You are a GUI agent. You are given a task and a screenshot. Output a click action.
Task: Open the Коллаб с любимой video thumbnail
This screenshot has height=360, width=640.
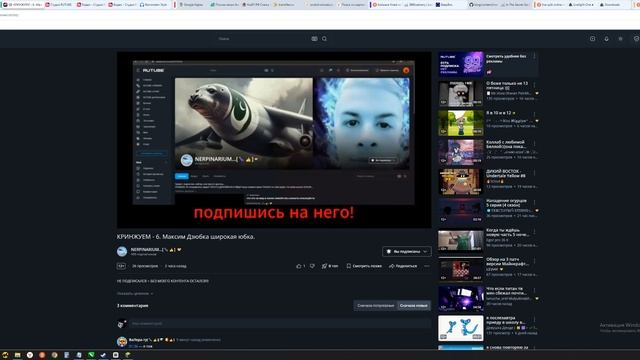(x=461, y=152)
